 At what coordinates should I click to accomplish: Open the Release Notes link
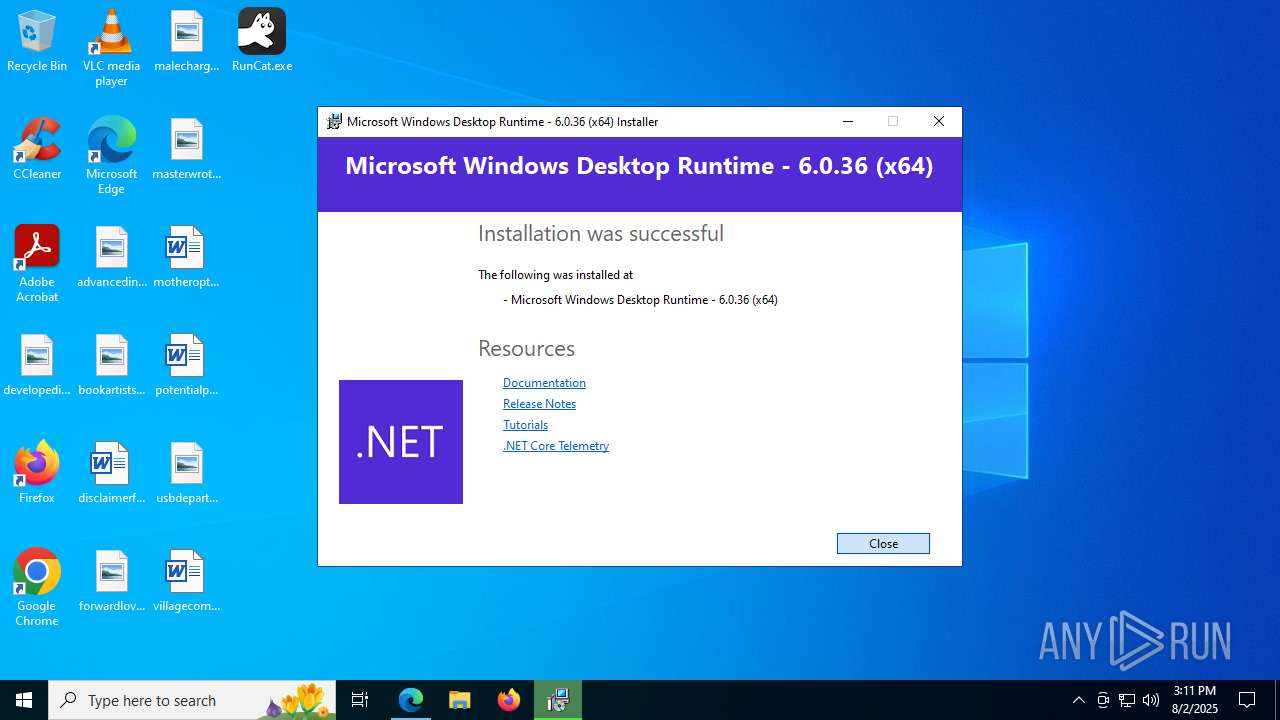539,404
